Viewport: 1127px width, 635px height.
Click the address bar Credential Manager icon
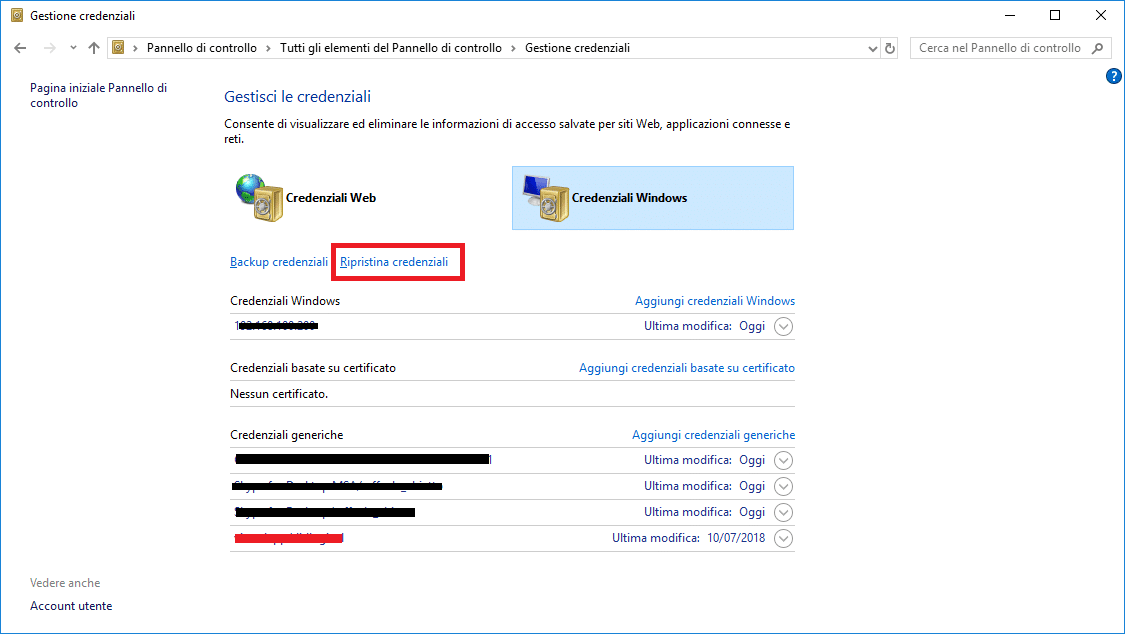(119, 48)
